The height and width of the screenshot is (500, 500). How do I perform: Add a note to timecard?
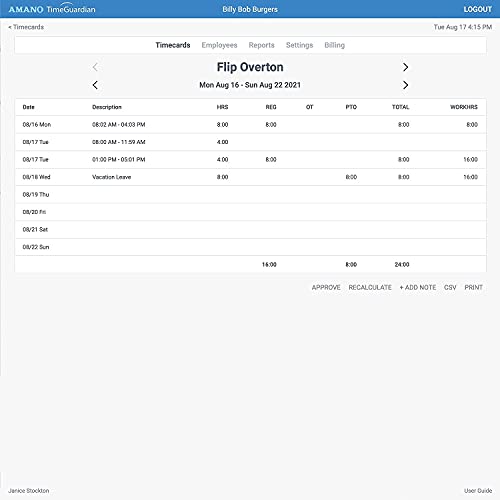[x=418, y=287]
